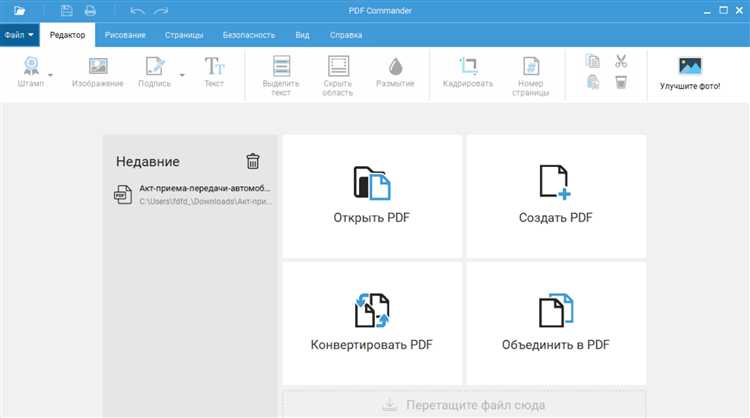The width and height of the screenshot is (750, 418).
Task: Click the redo arrow icon
Action: [x=161, y=11]
